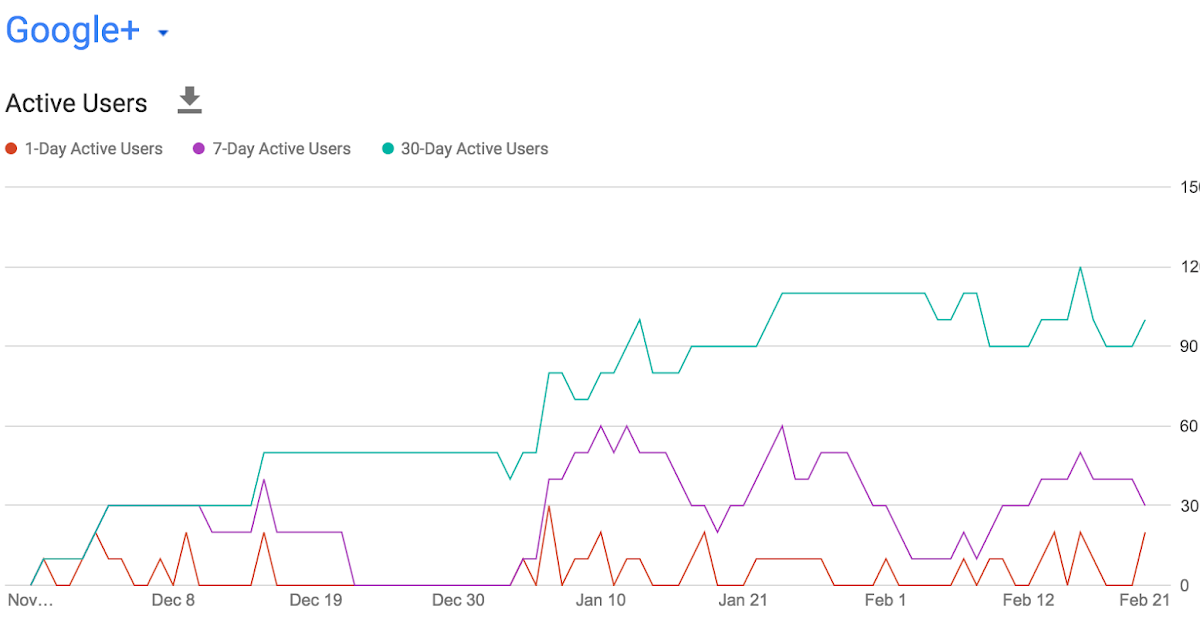Select the Jan 10 date label
1200x630 pixels.
pyautogui.click(x=601, y=600)
